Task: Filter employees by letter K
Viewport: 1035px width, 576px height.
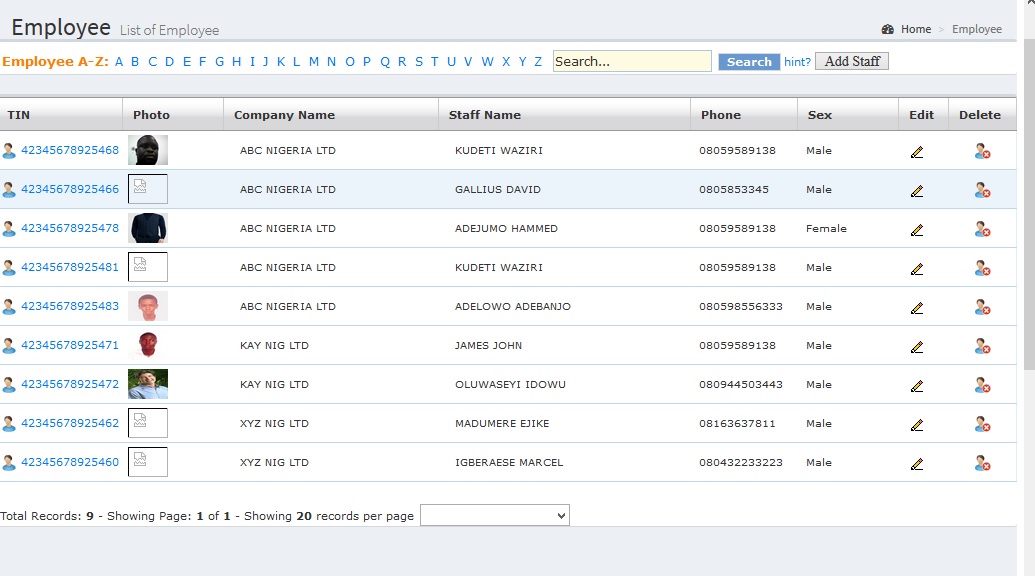Action: tap(281, 62)
